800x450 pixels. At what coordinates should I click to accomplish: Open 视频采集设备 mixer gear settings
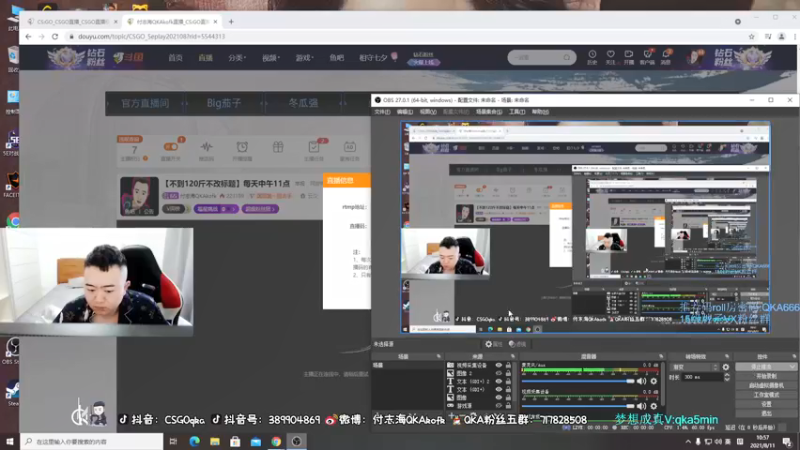pos(654,406)
